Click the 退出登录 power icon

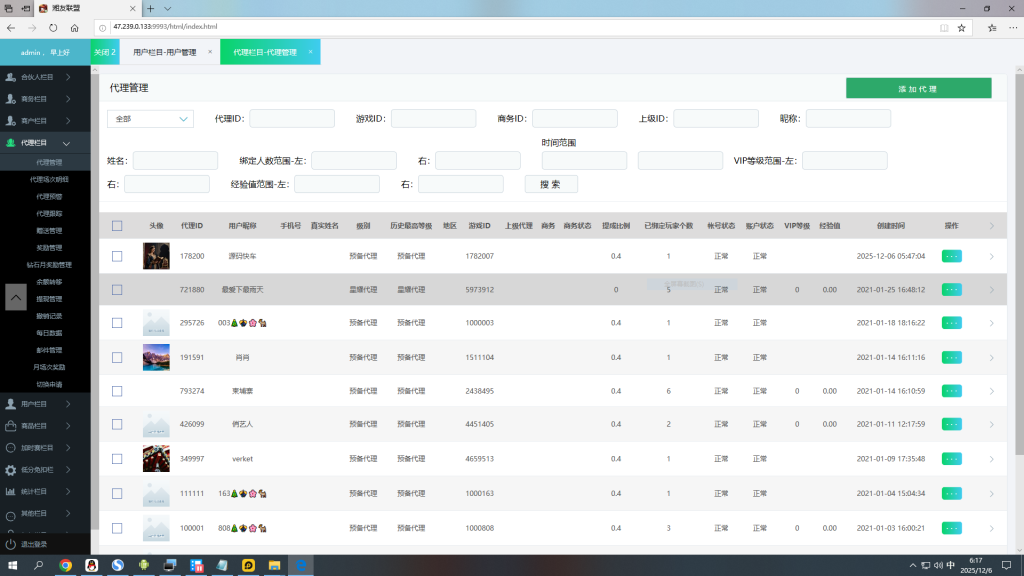(x=11, y=544)
